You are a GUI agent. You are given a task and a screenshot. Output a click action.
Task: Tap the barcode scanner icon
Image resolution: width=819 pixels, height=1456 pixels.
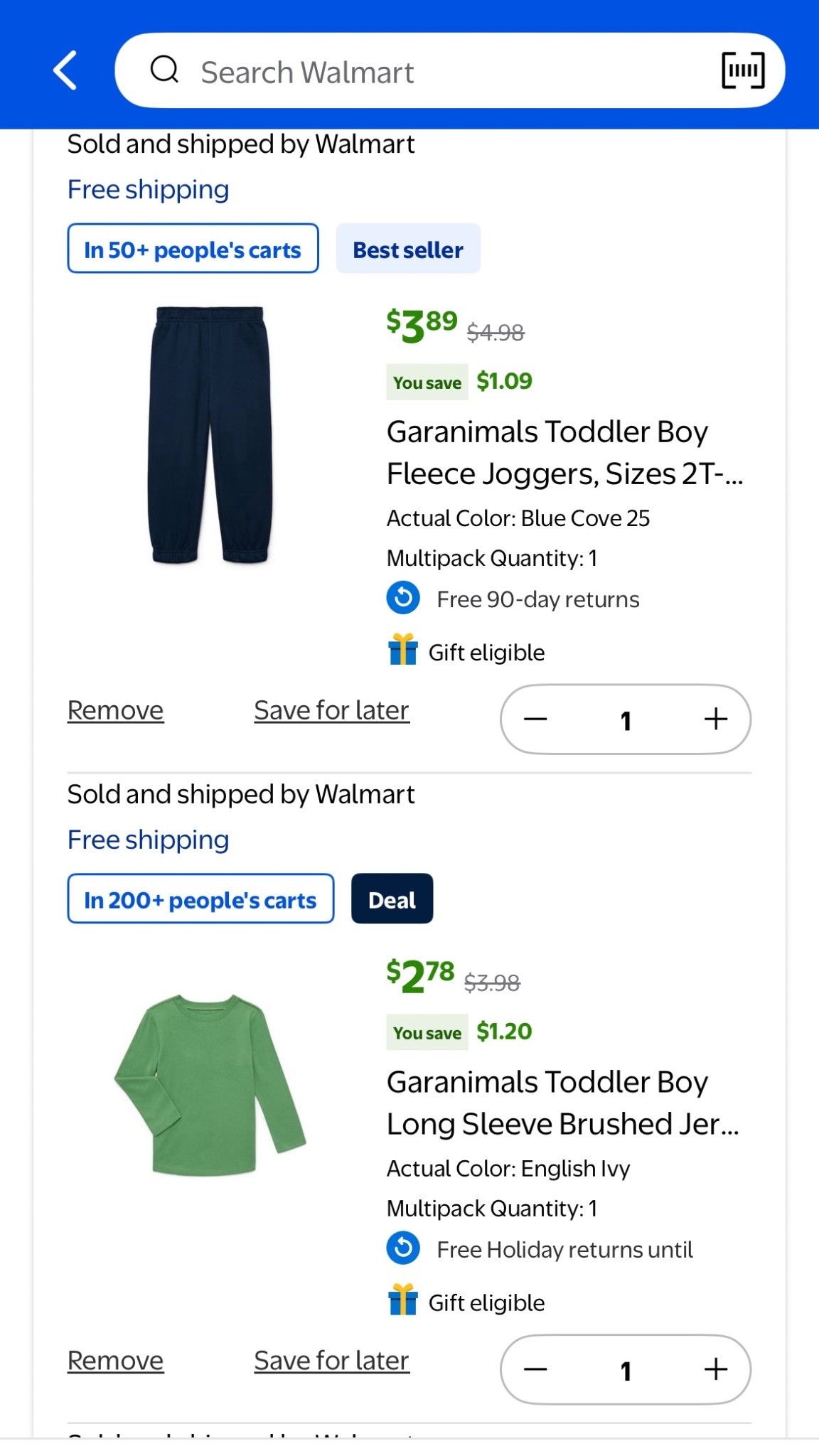(x=743, y=70)
